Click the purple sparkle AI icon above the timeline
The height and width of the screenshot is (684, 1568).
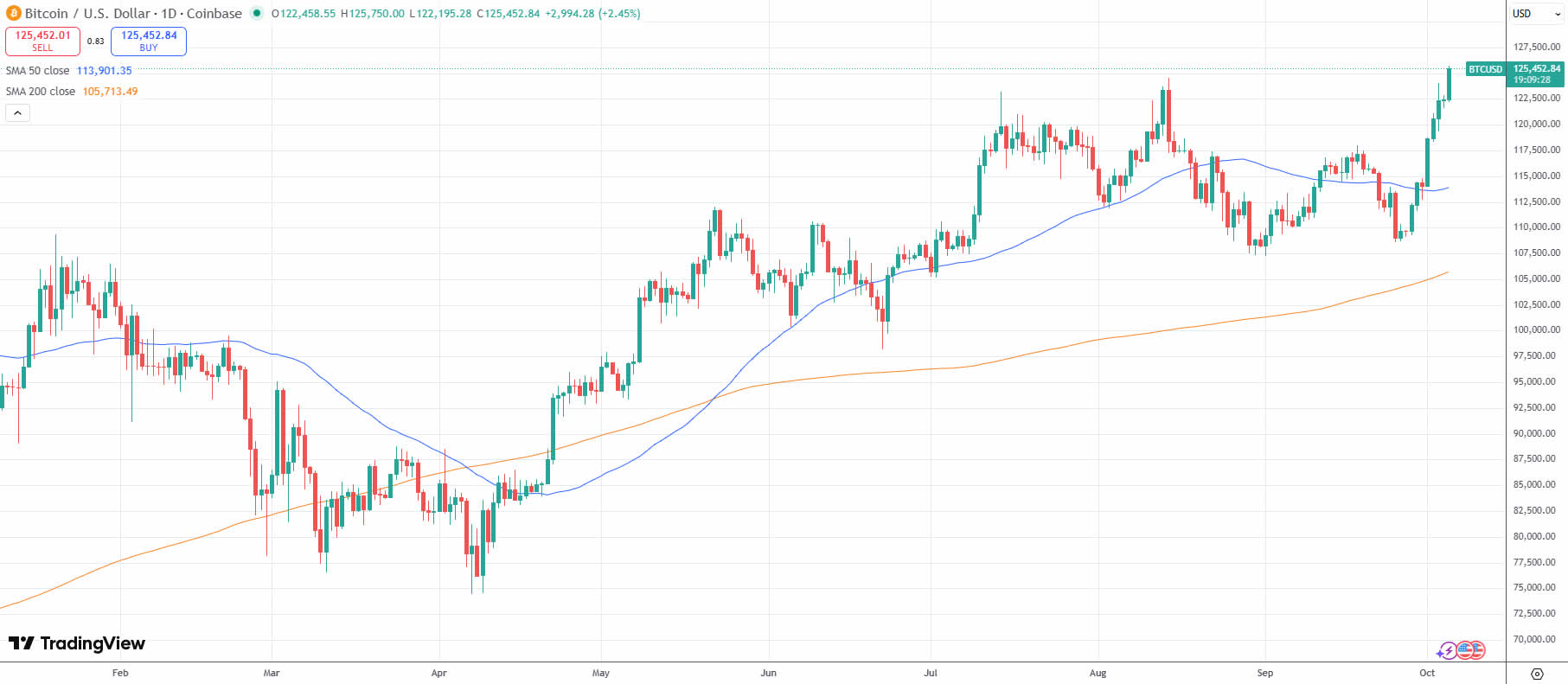tap(1440, 654)
